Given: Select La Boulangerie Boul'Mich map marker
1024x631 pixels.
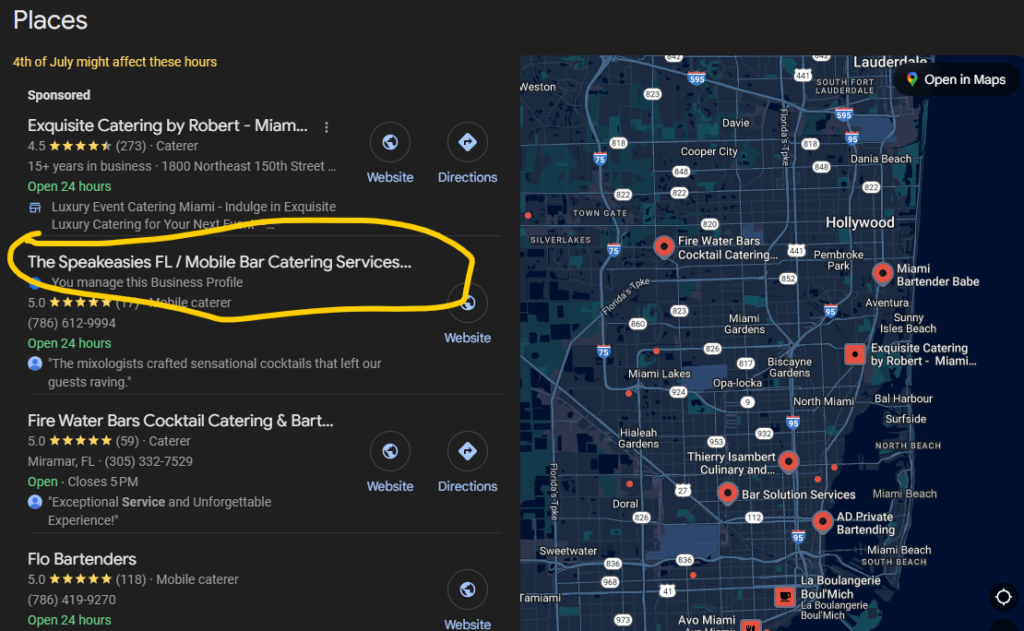Looking at the screenshot, I should point(785,596).
